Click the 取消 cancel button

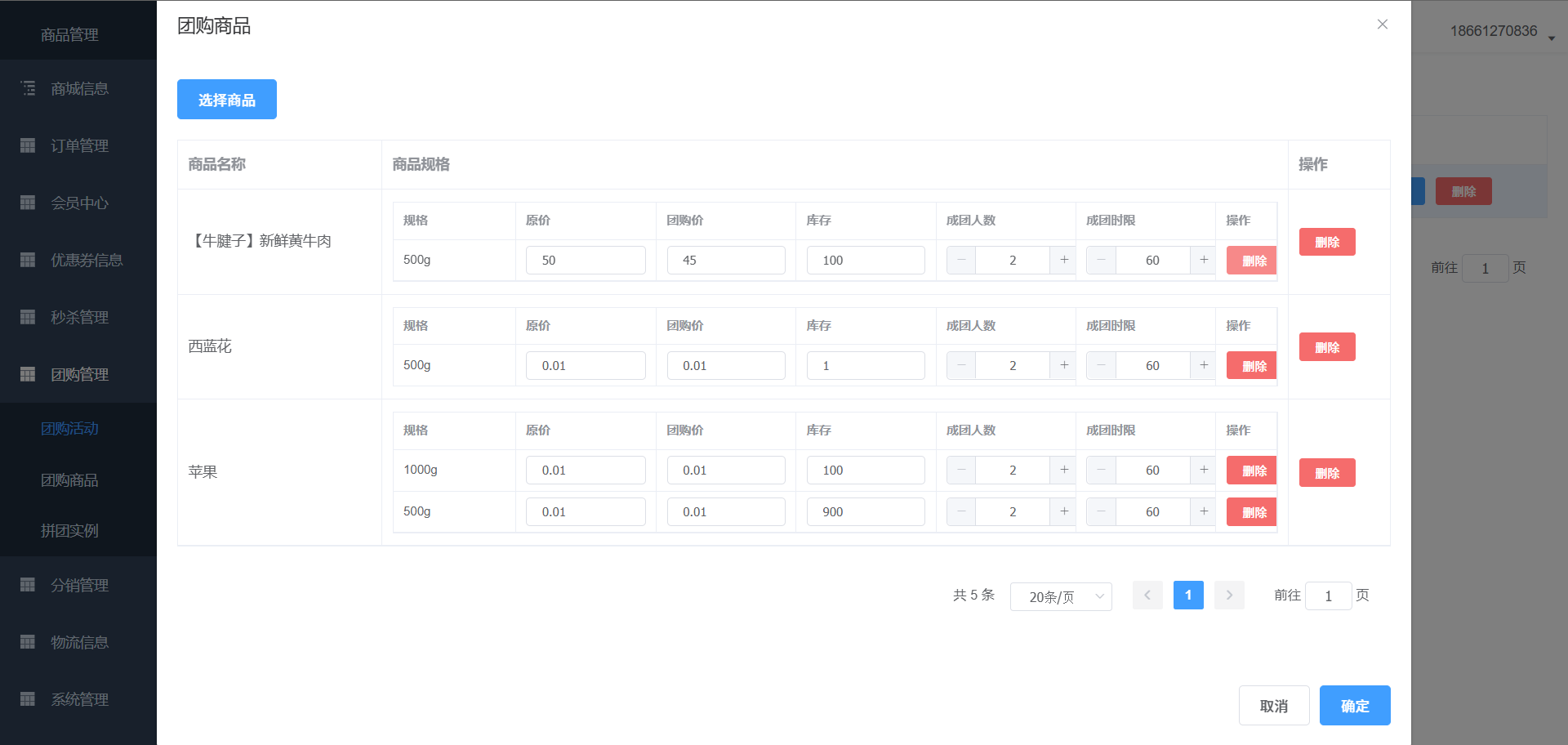coord(1273,706)
